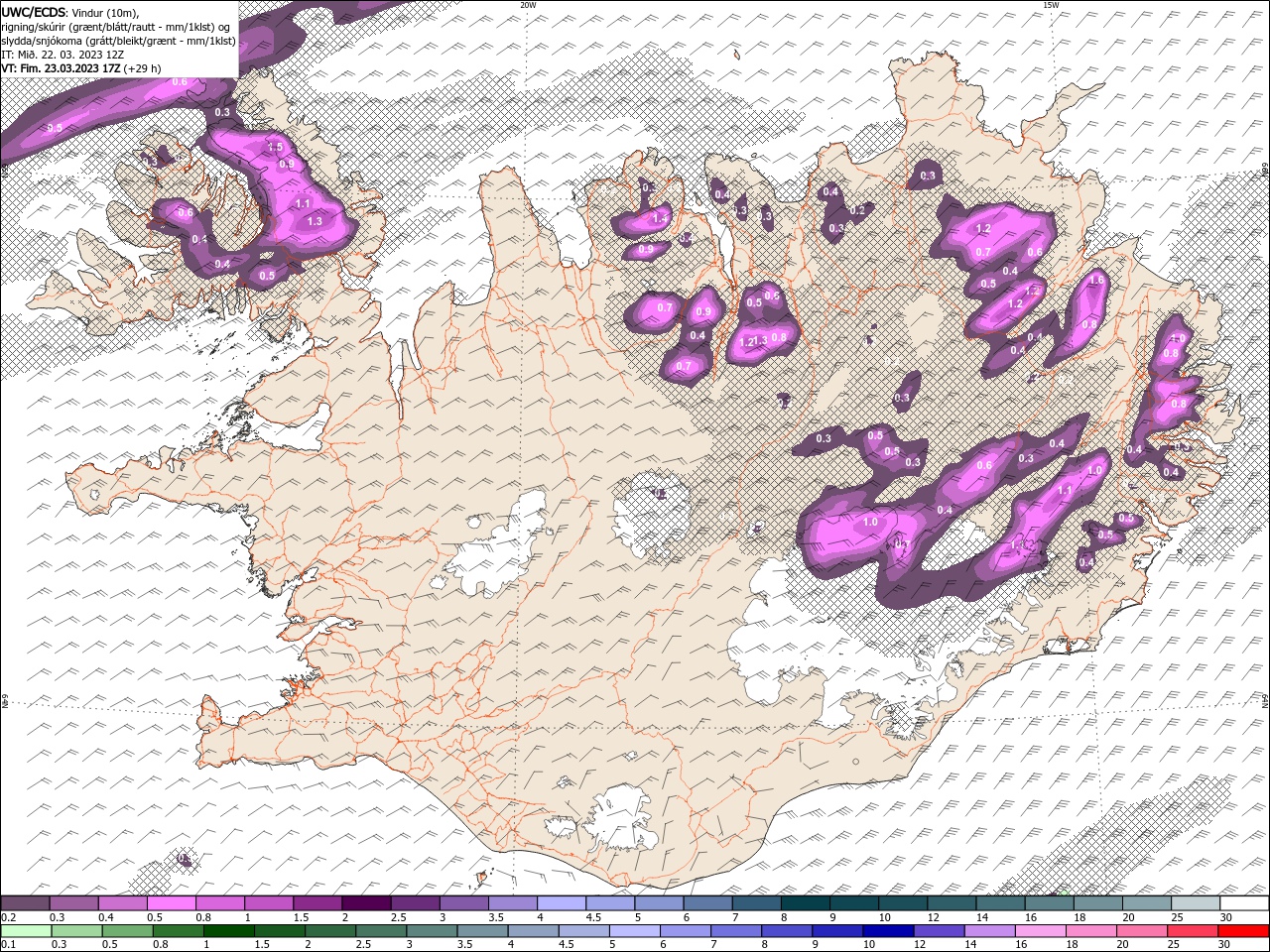Click the legend line 'rigning/skúrir (grænt/blátt/rautt - mm/1klst) og'
The image size is (1270, 952).
[117, 26]
